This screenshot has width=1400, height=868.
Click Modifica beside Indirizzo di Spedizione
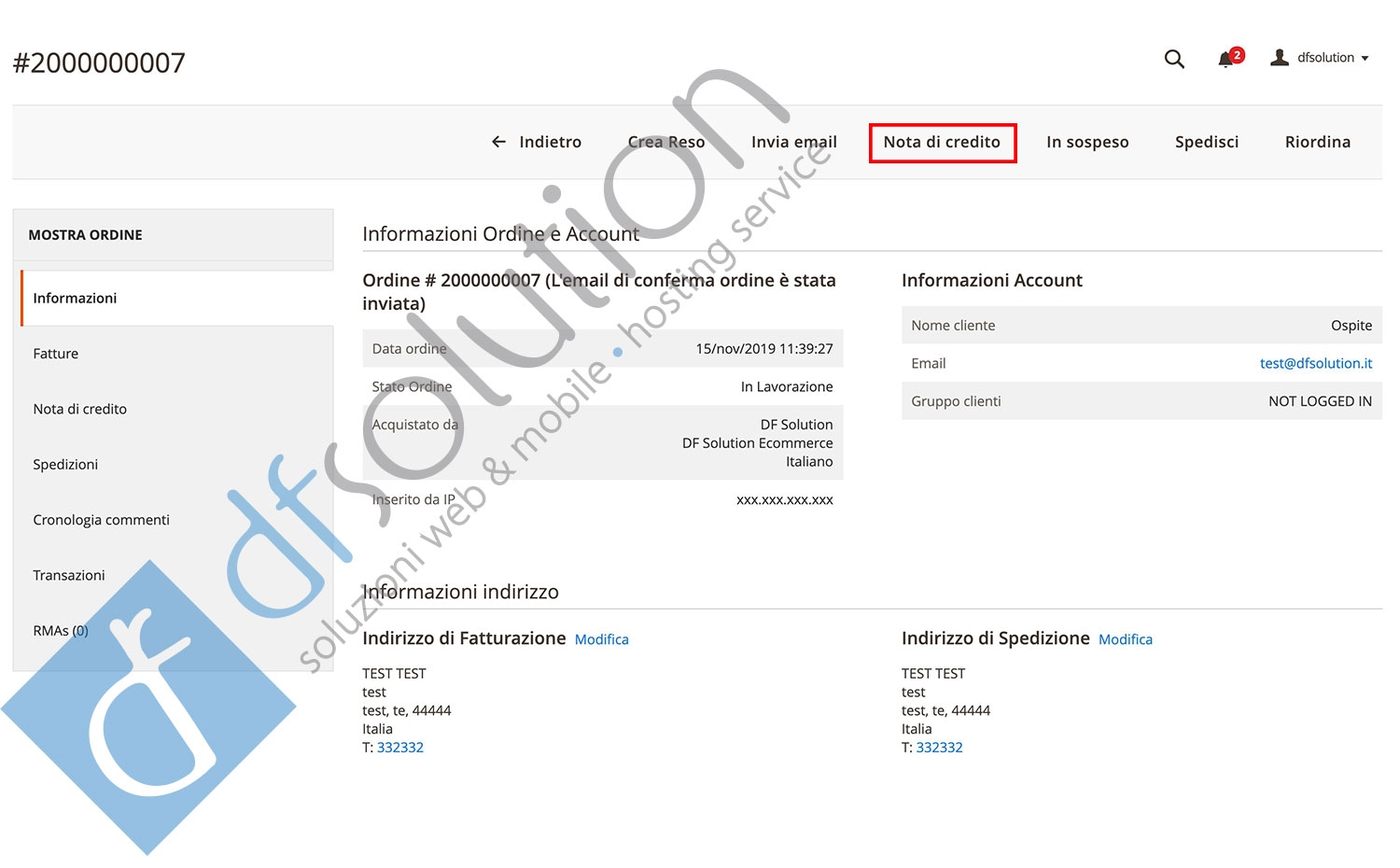click(1126, 639)
